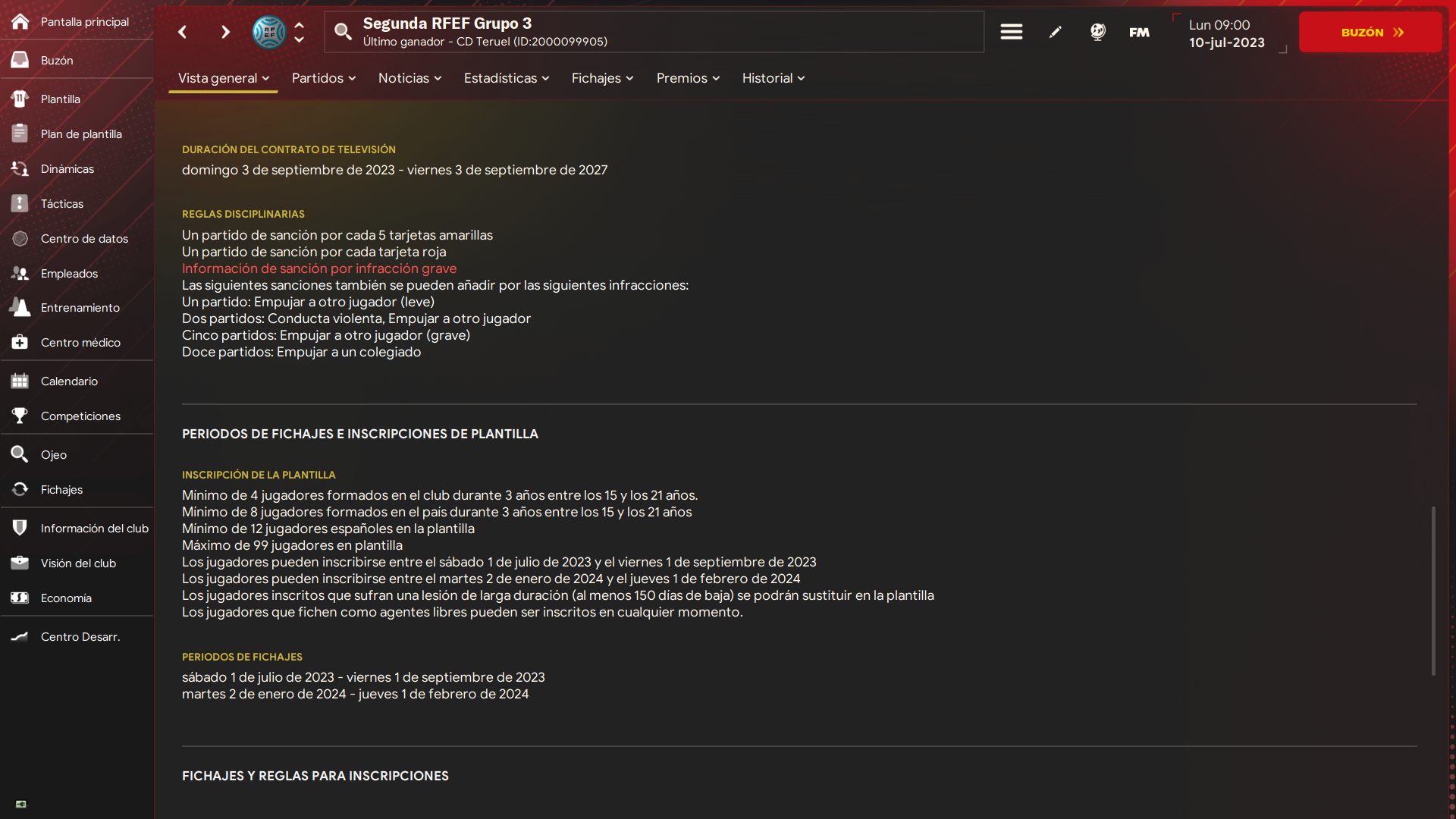Click REGLAS DISCIPLINARIAS heading
Image resolution: width=1456 pixels, height=819 pixels.
243,214
